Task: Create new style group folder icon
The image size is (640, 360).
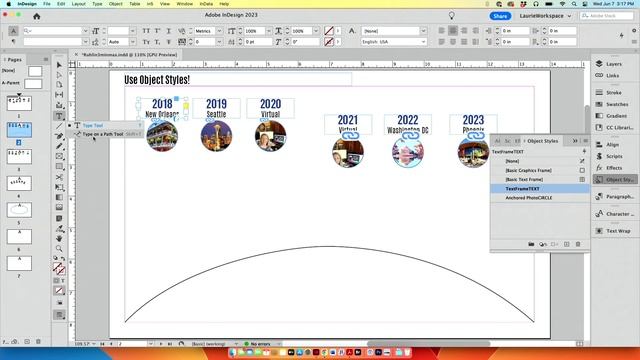Action: point(531,244)
